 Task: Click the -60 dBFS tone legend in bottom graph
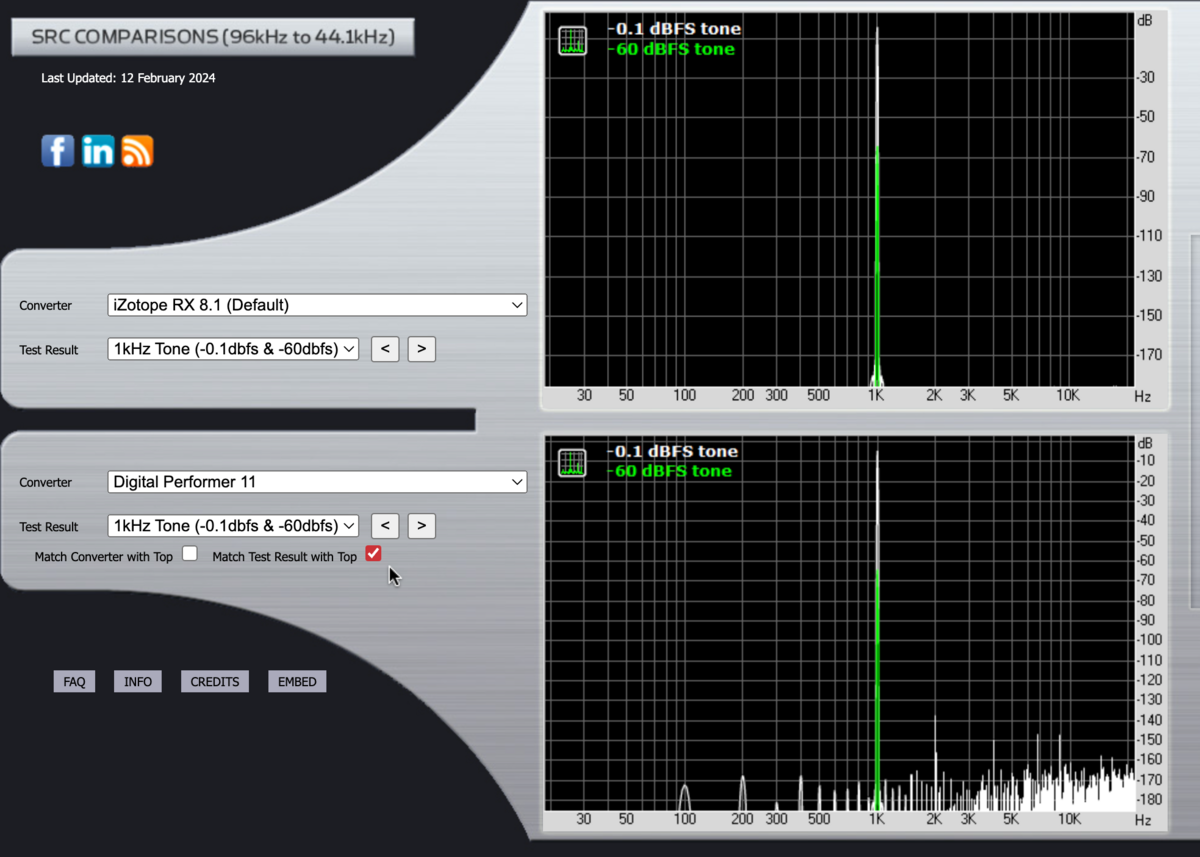(x=669, y=471)
